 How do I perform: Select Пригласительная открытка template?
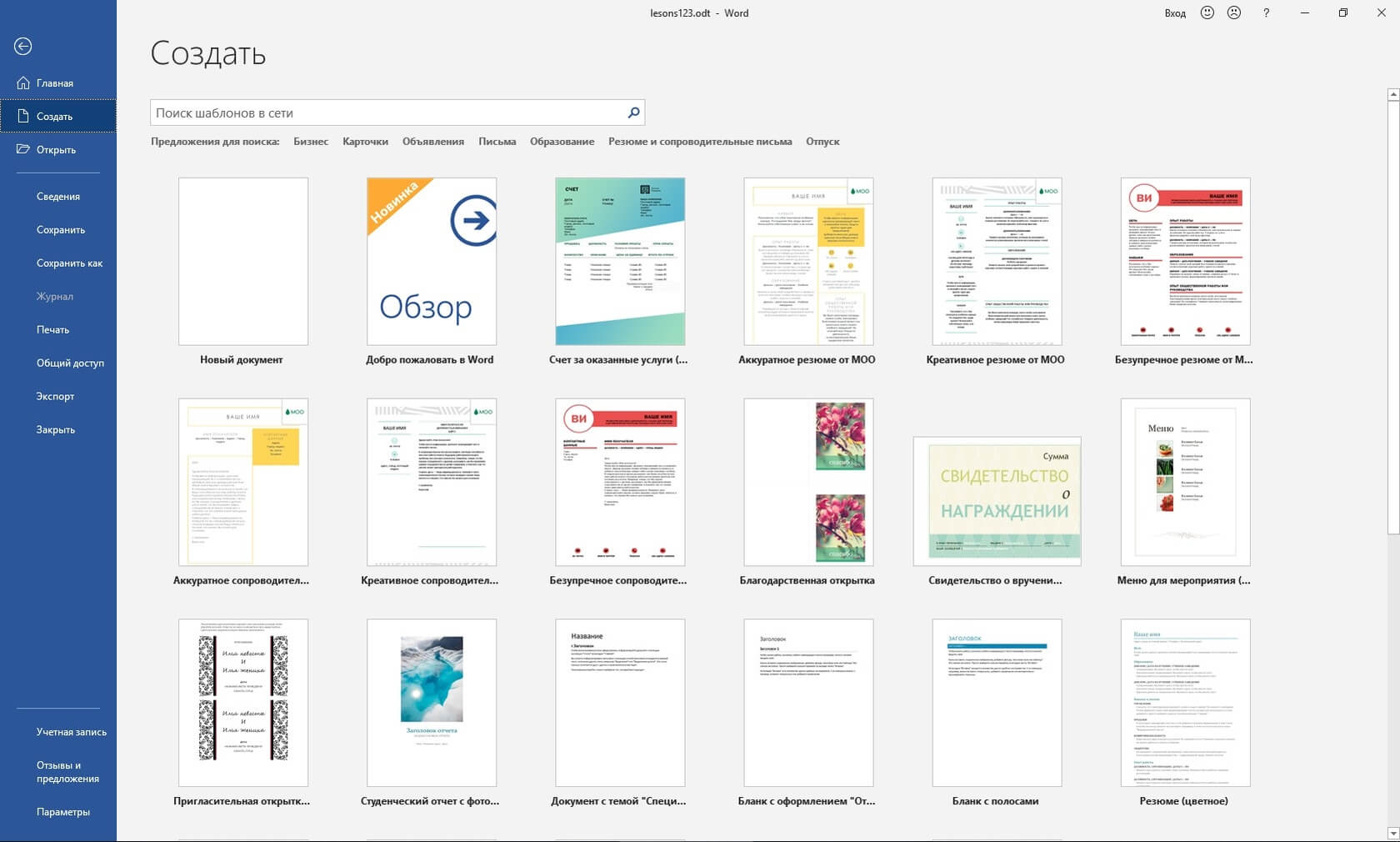click(243, 703)
